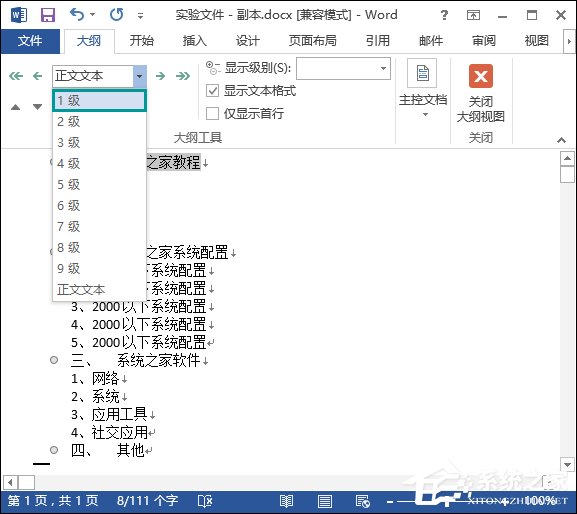Click outline bullet beside 四、其他
This screenshot has width=577, height=514.
click(54, 450)
